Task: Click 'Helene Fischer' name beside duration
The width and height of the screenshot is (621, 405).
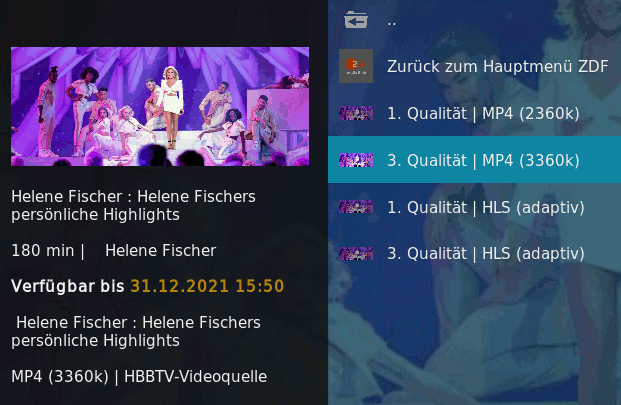Action: tap(160, 251)
